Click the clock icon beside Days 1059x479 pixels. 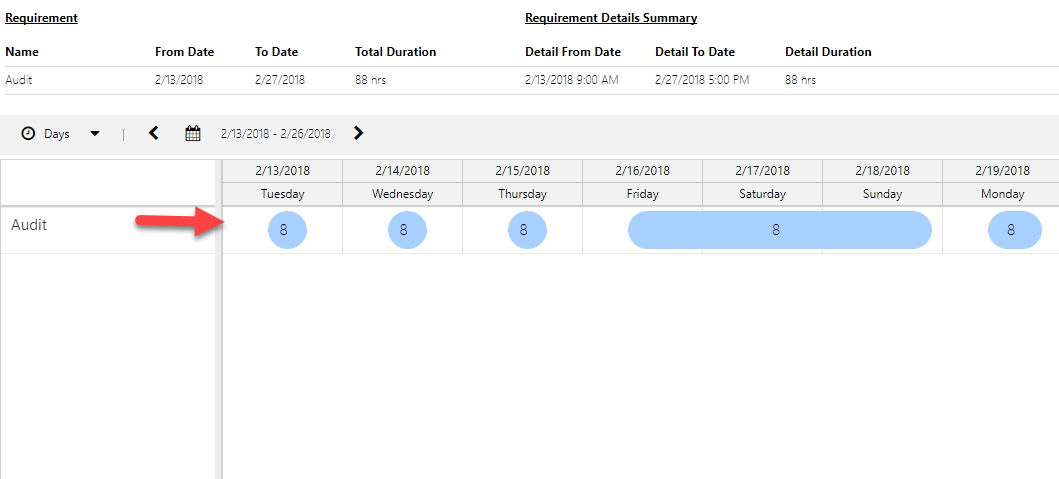point(28,134)
